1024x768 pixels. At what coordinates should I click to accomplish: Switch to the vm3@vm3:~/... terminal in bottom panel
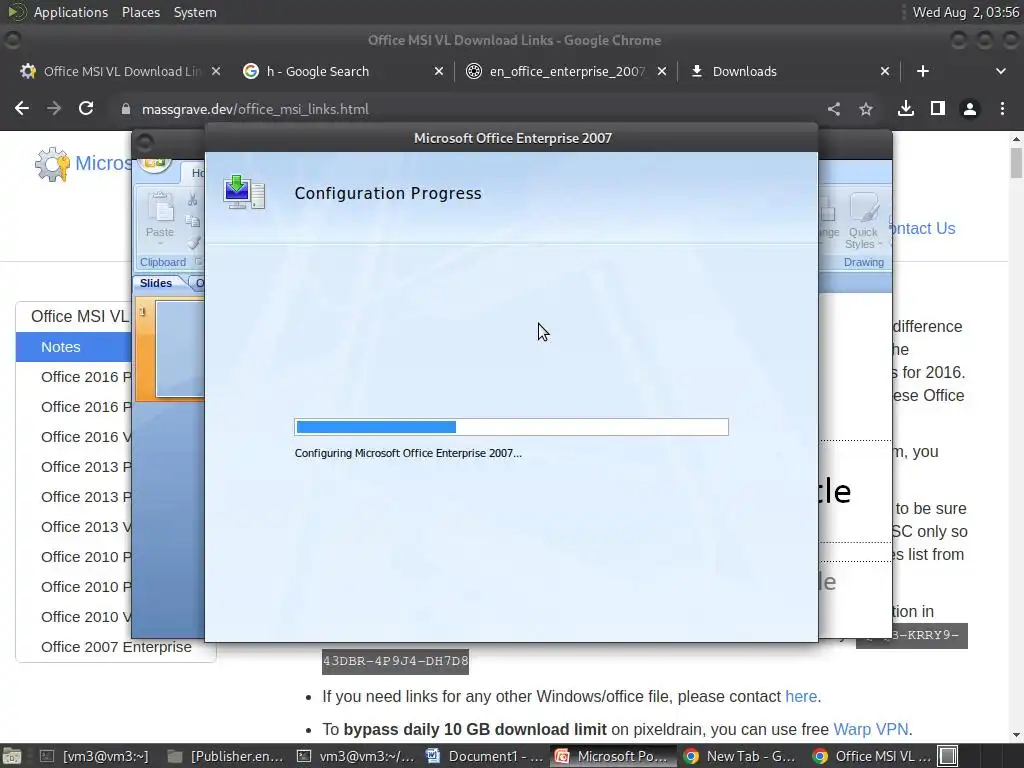point(357,756)
